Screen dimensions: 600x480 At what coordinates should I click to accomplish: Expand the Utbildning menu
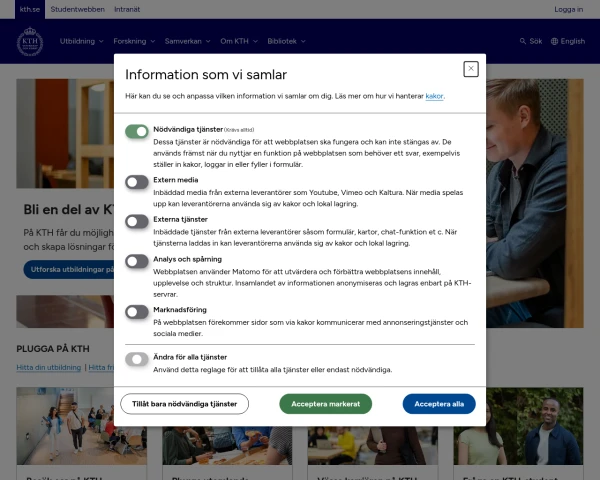(81, 42)
